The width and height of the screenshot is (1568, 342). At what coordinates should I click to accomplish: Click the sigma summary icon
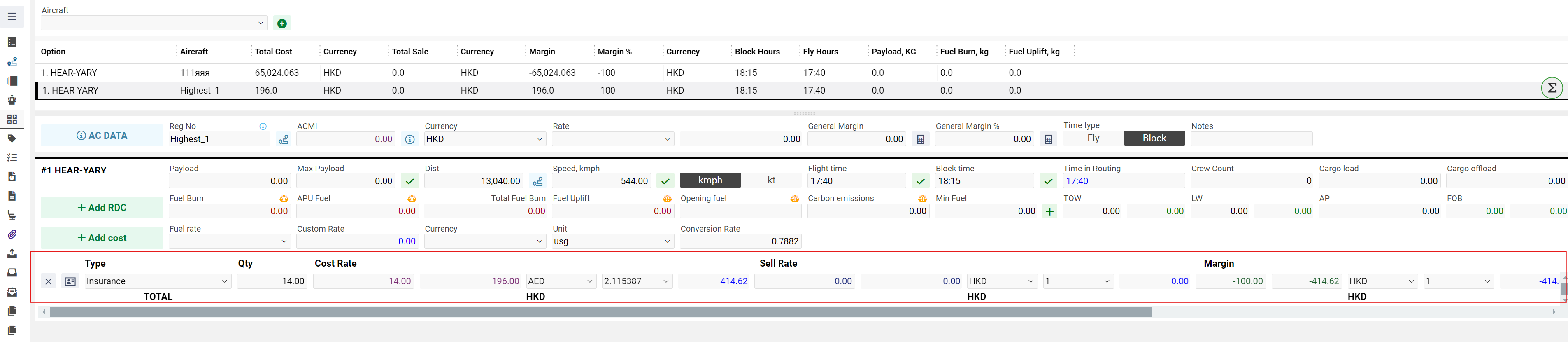tap(1552, 89)
